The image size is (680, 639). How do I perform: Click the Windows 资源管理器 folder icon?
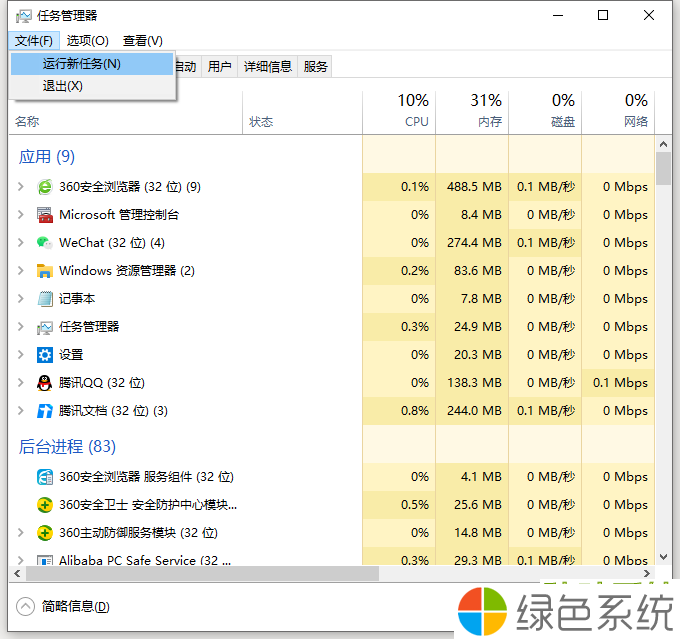point(45,271)
